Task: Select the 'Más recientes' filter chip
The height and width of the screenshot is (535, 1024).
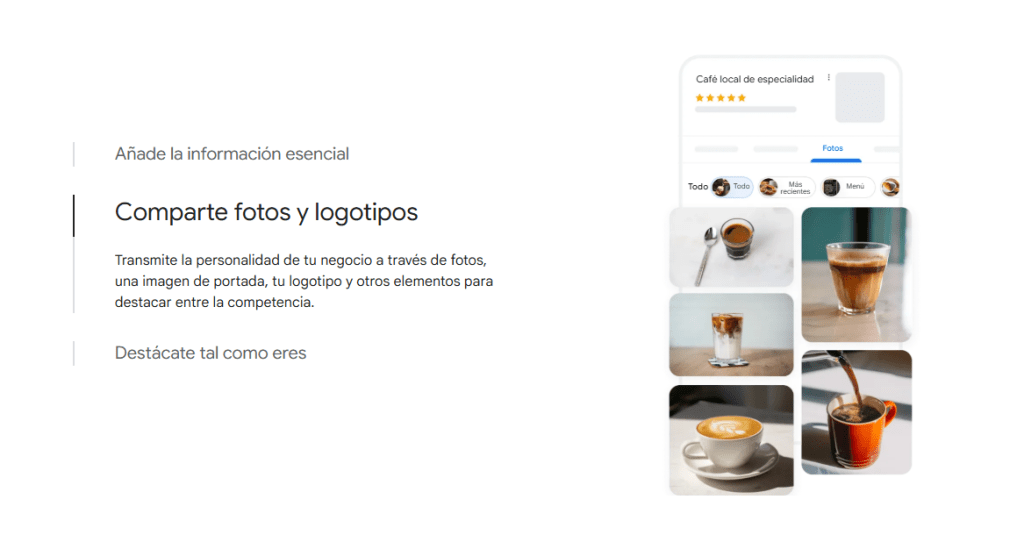Action: coord(787,187)
